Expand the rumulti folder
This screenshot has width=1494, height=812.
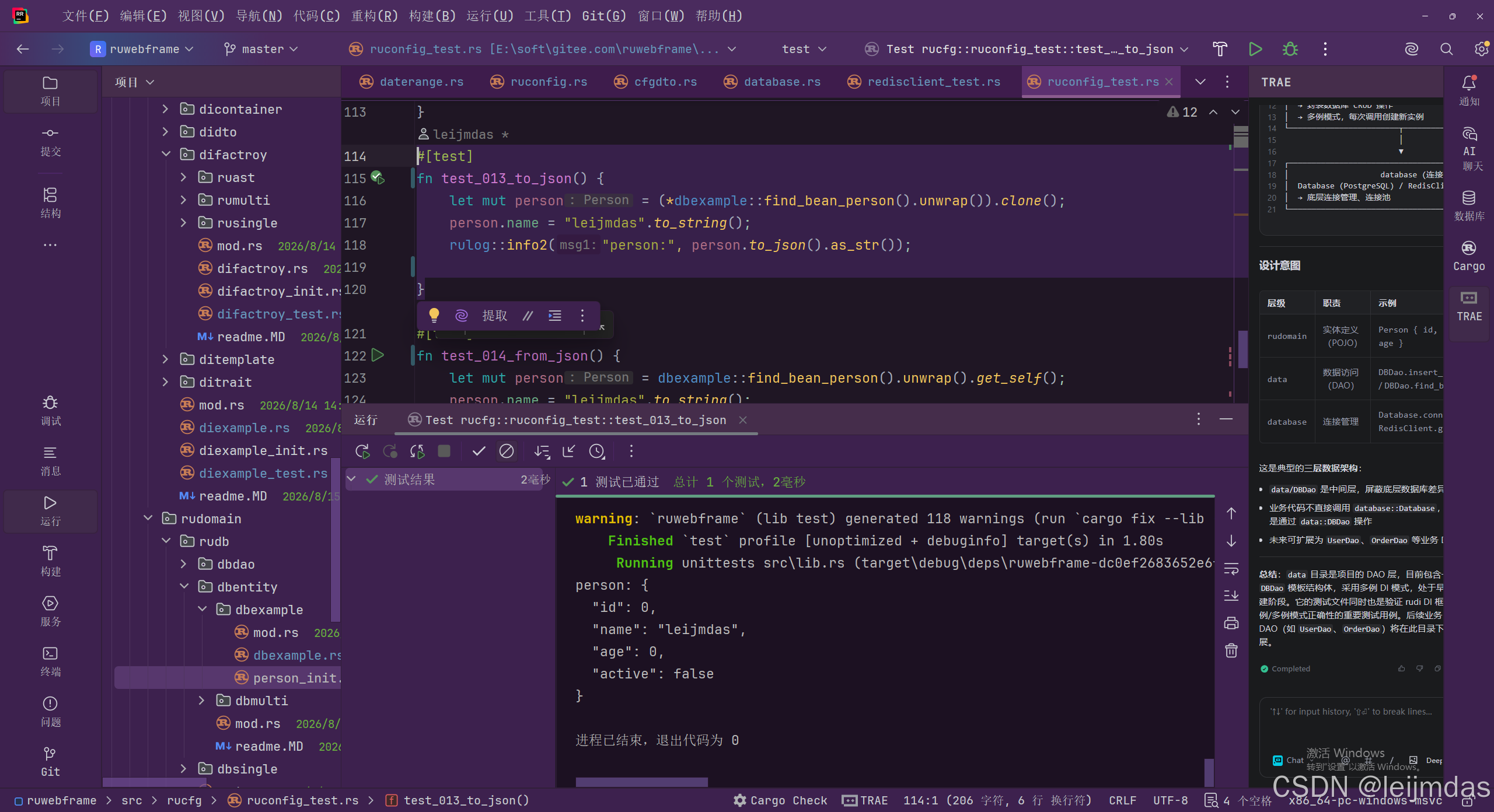(184, 200)
